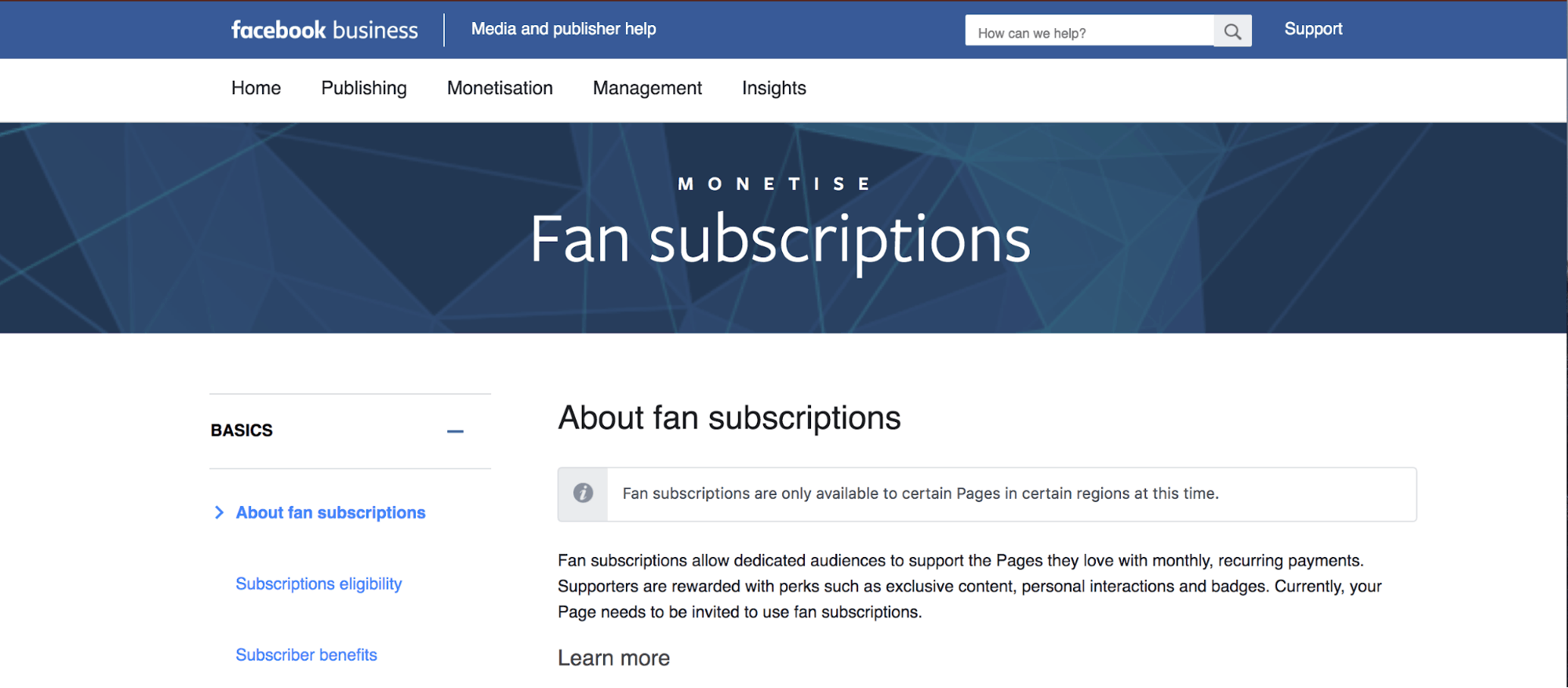Open the Insights section
Screen dimensions: 1568x688
click(773, 89)
